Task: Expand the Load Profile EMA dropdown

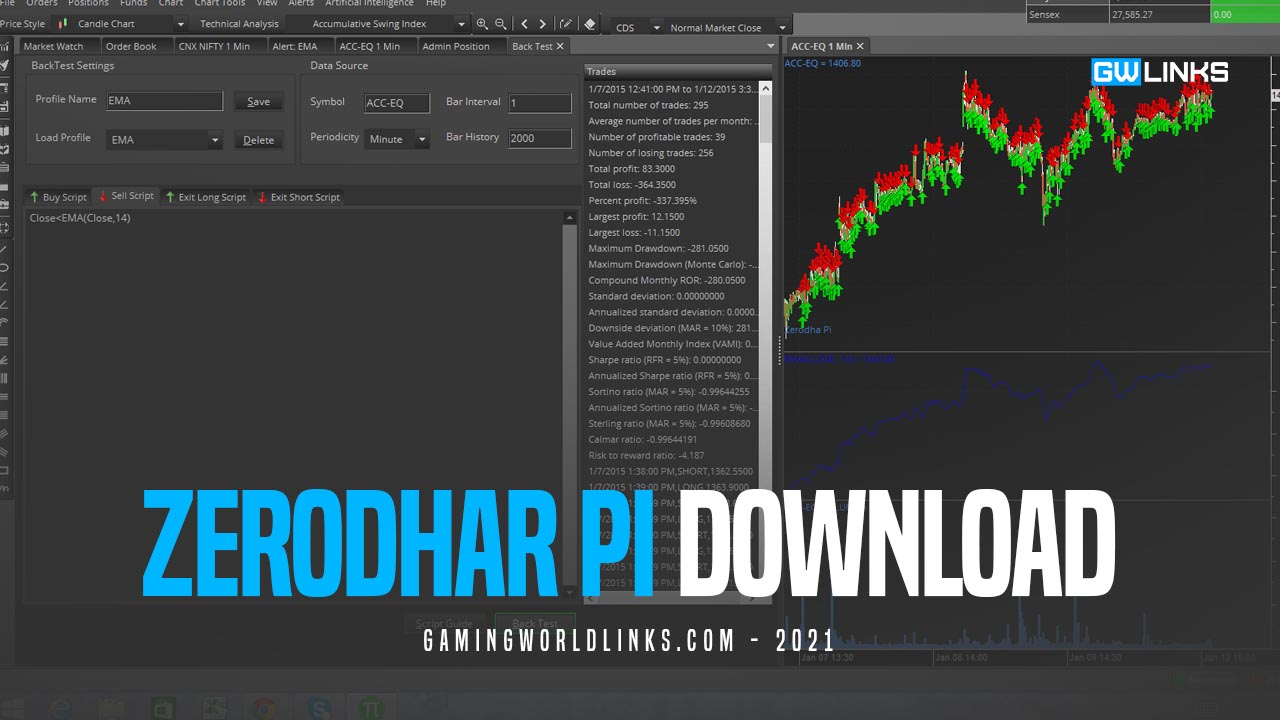Action: 214,140
